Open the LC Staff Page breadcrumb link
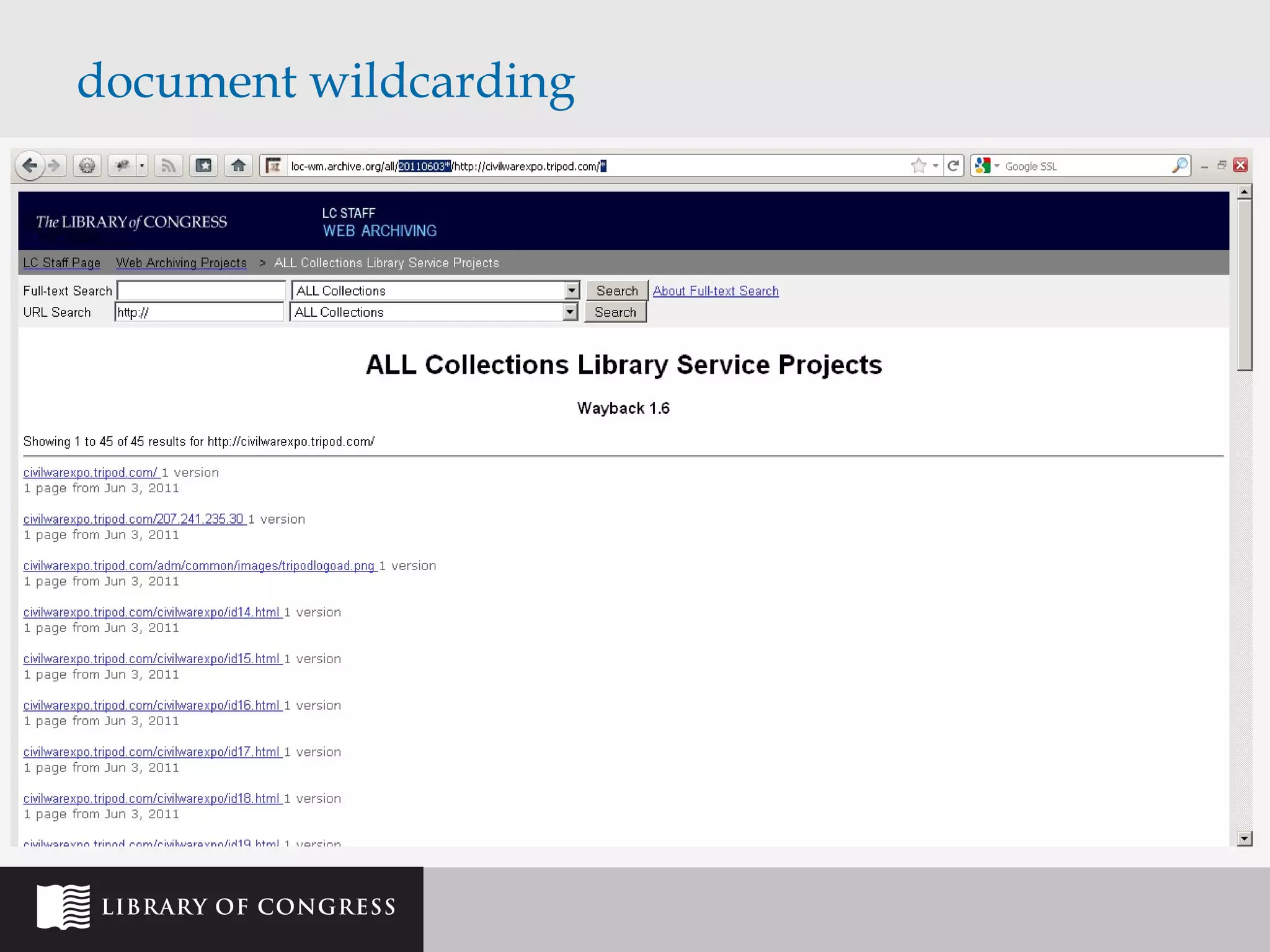 click(61, 263)
